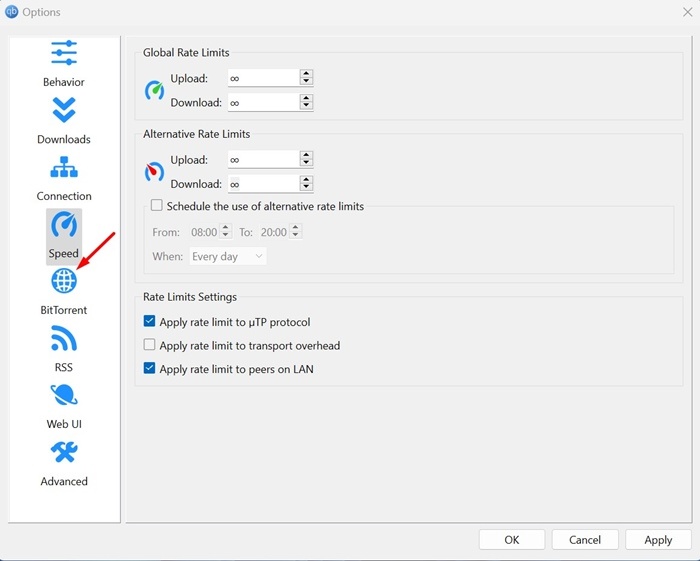Increase the Alternative Download limit stepper
700x561 pixels.
pos(306,179)
